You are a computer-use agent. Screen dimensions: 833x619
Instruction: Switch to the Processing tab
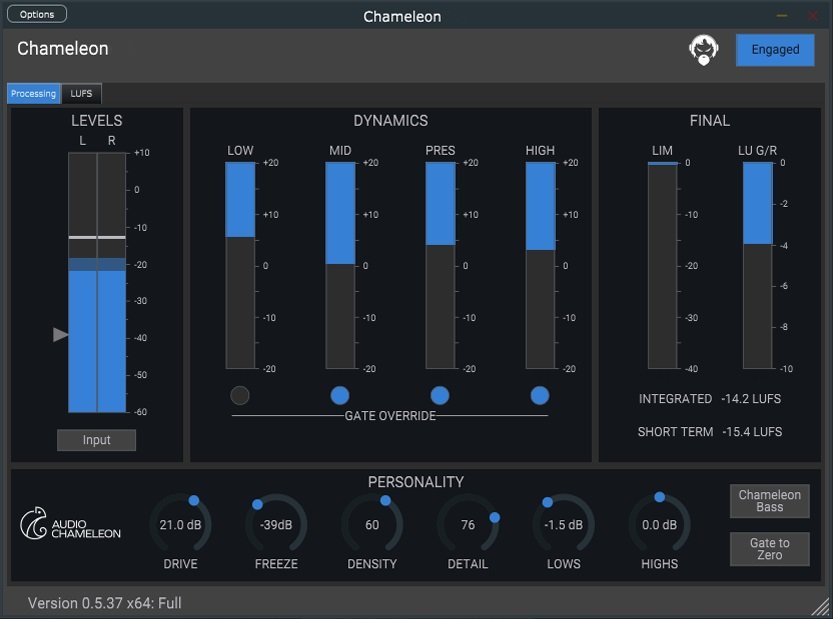pyautogui.click(x=33, y=94)
